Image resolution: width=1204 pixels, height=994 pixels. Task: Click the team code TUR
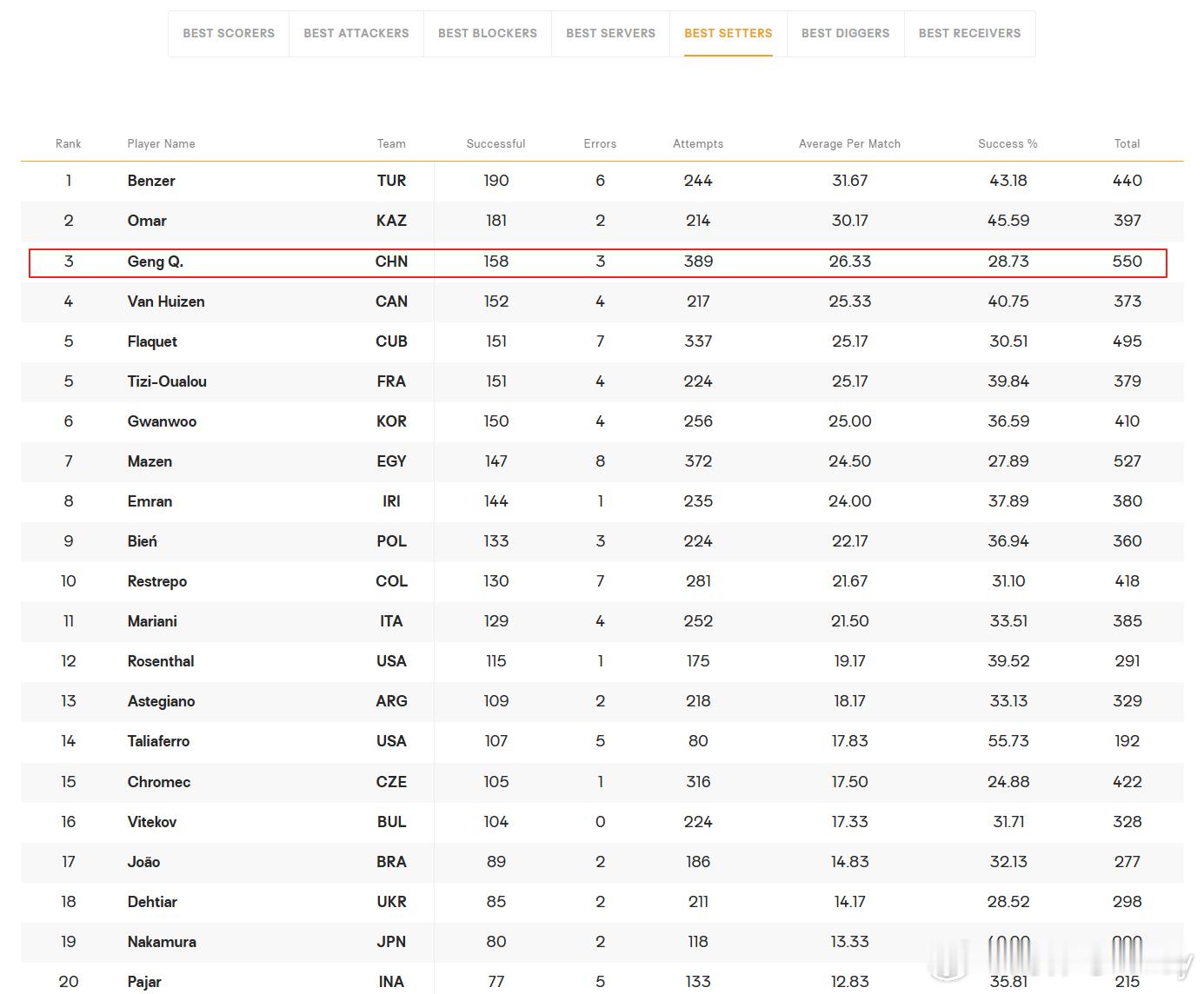coord(391,181)
